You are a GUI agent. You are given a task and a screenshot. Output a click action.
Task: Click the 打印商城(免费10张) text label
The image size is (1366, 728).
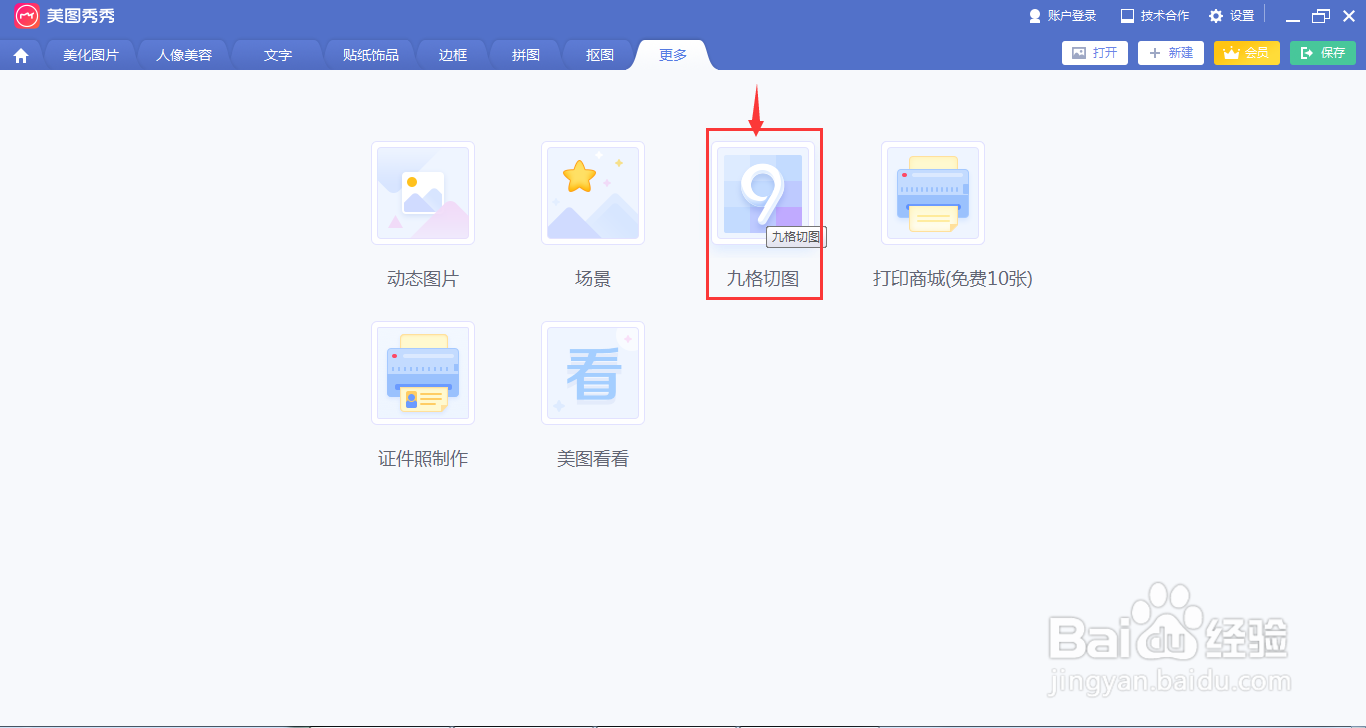[x=953, y=279]
